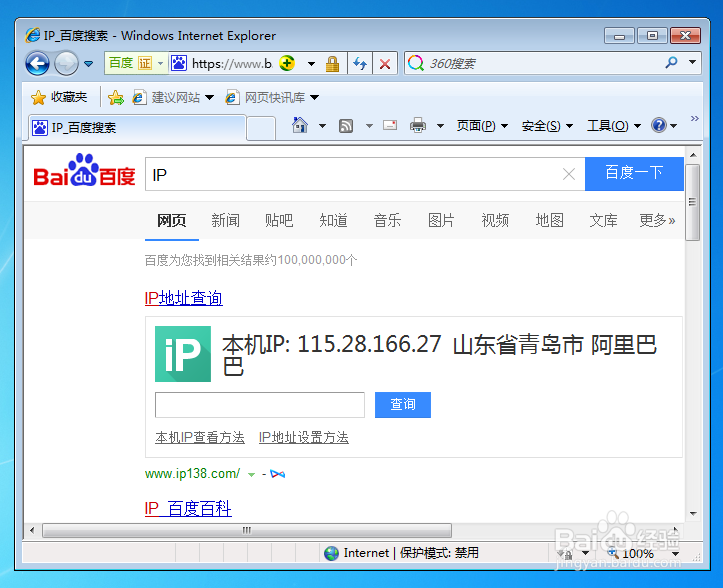Switch to the 知道 tab
Image resolution: width=723 pixels, height=588 pixels.
333,220
